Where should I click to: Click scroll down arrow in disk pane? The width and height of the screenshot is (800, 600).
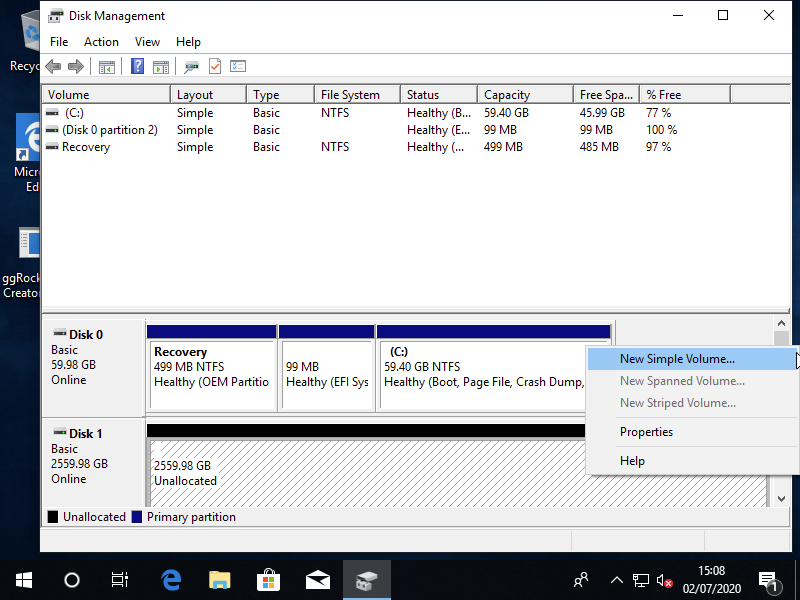pyautogui.click(x=781, y=499)
